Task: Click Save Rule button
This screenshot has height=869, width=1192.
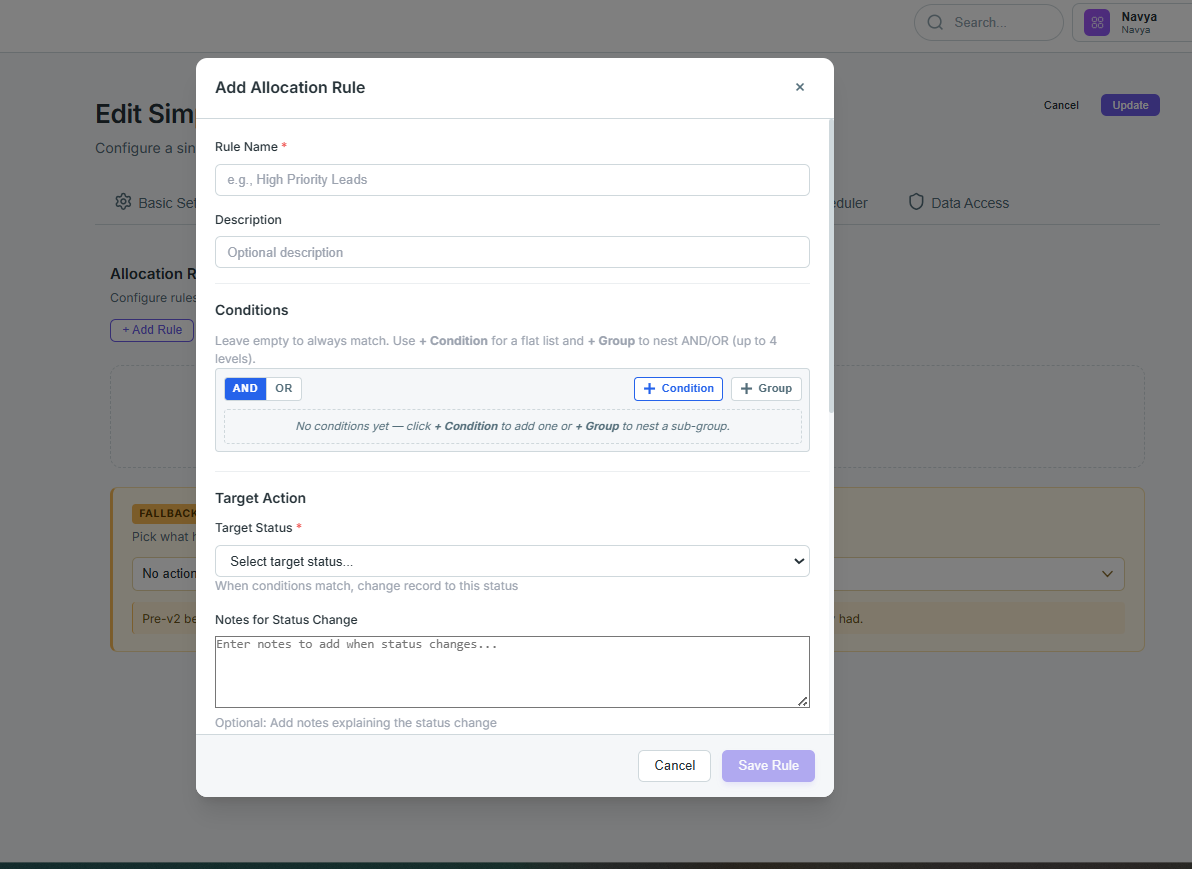Action: [x=768, y=766]
